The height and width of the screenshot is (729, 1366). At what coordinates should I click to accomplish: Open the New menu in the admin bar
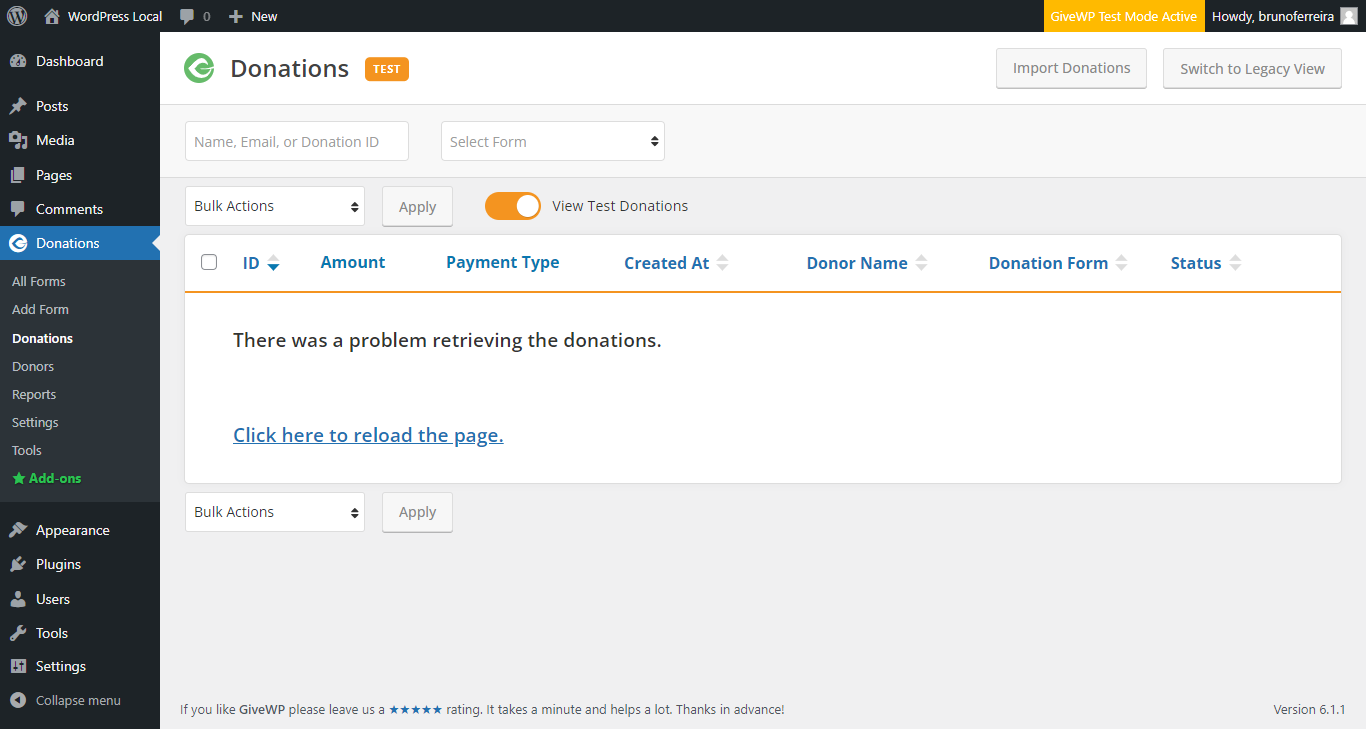point(252,15)
